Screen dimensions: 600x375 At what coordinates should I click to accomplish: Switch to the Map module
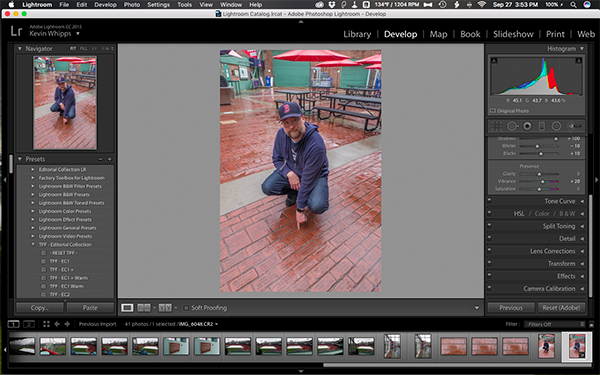click(439, 34)
